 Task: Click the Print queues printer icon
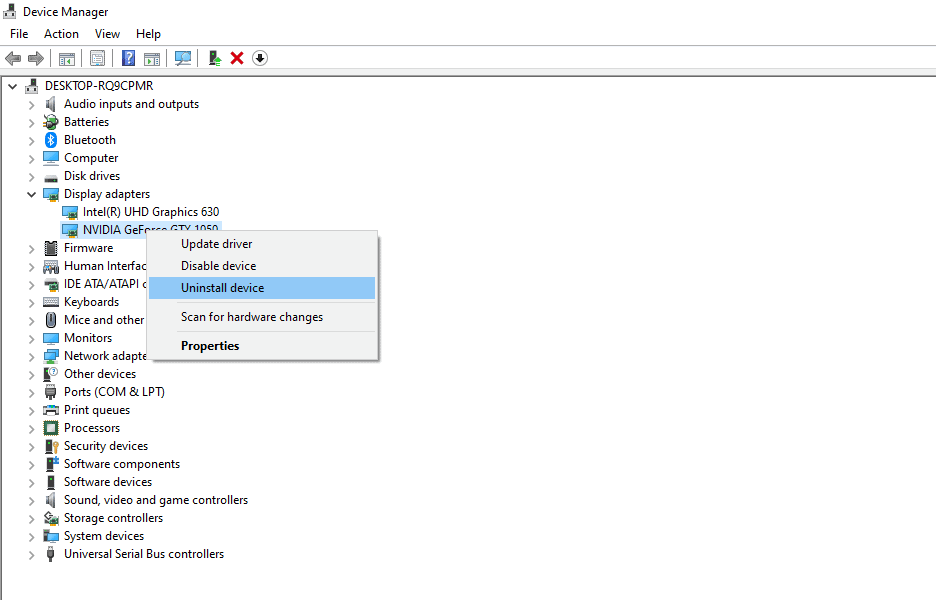51,410
